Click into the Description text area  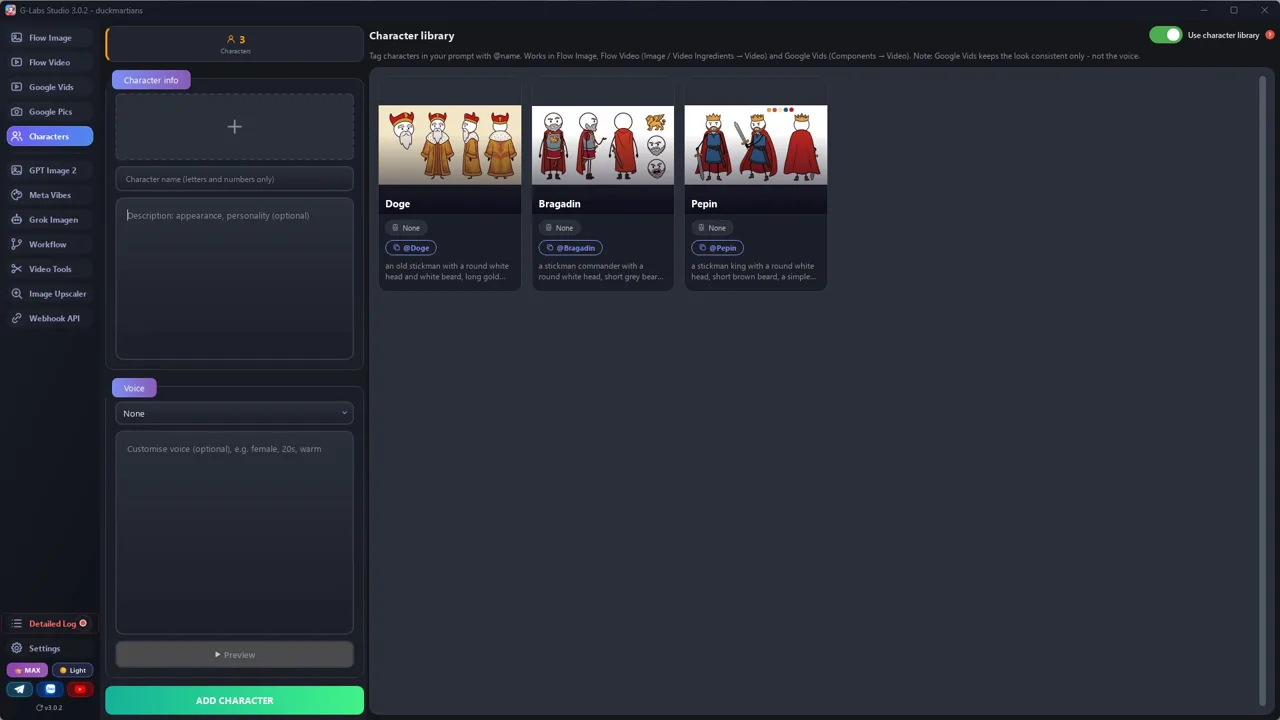(x=234, y=279)
